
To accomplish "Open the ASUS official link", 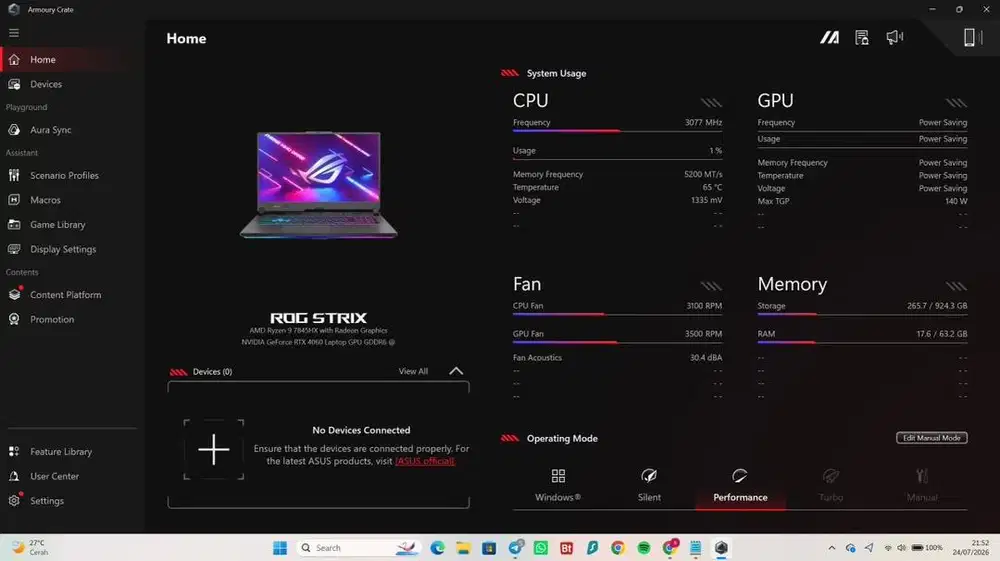I will pos(425,461).
